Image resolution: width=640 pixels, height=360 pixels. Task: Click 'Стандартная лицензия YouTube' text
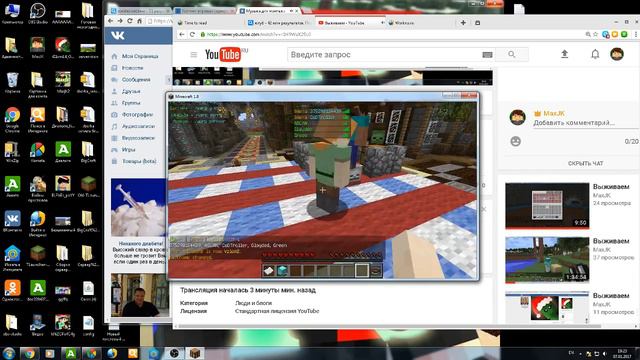click(277, 311)
